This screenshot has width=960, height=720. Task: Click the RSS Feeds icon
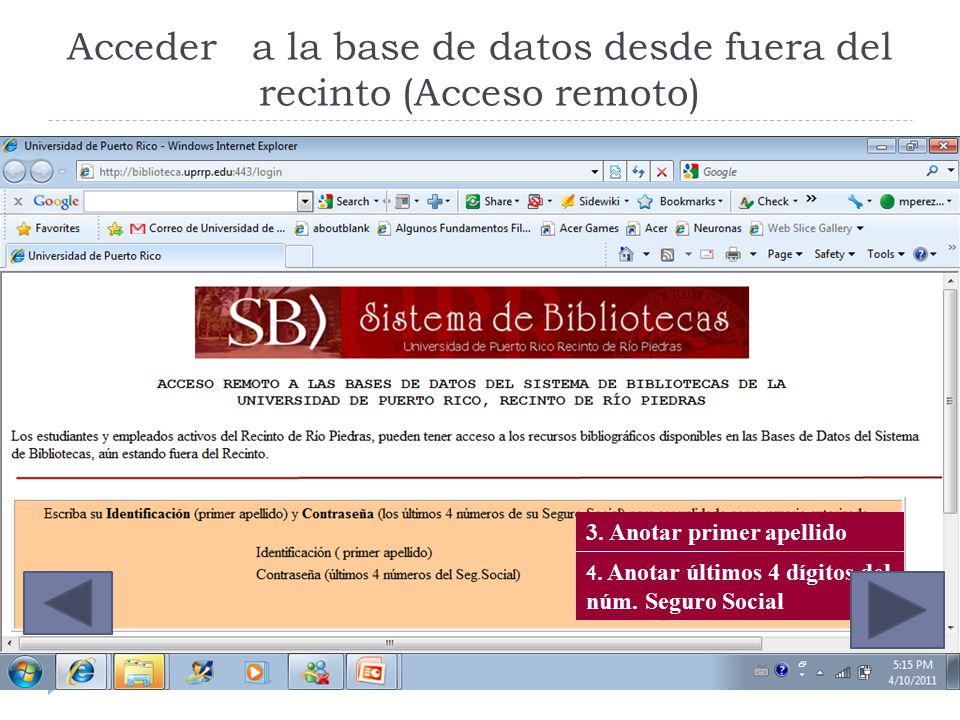[667, 255]
